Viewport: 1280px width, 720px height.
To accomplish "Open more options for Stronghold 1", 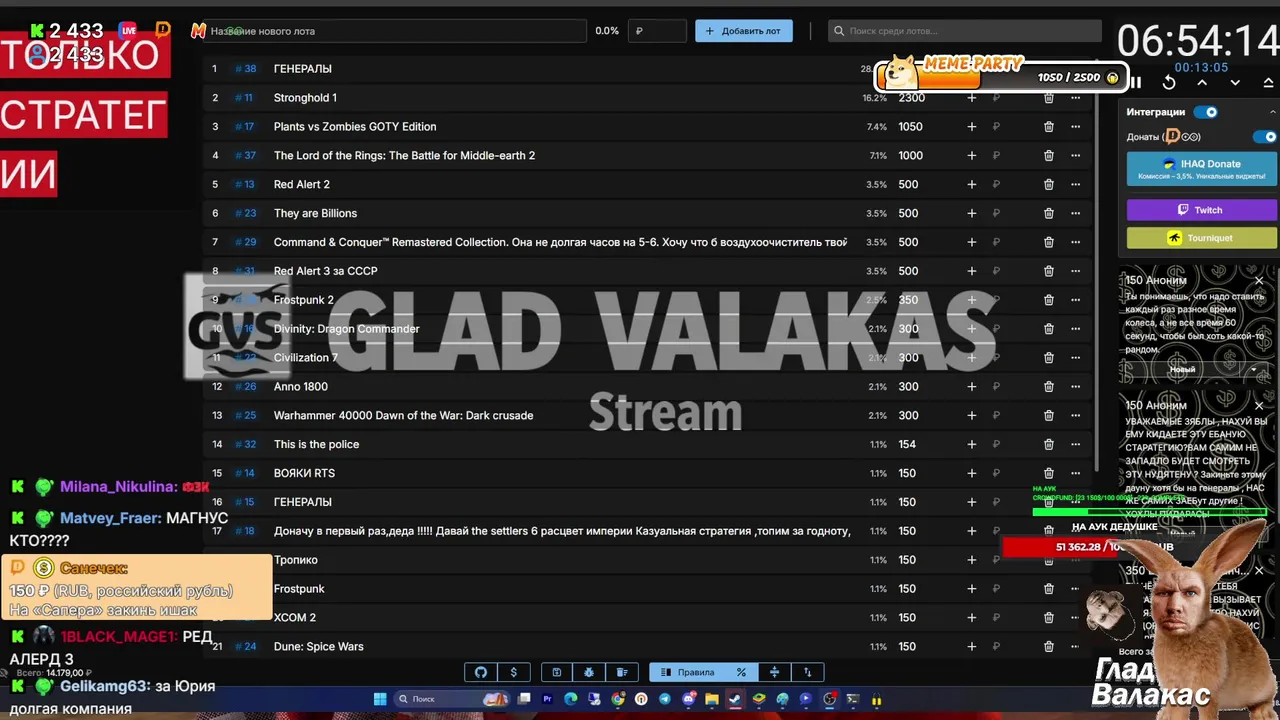I will [1076, 98].
